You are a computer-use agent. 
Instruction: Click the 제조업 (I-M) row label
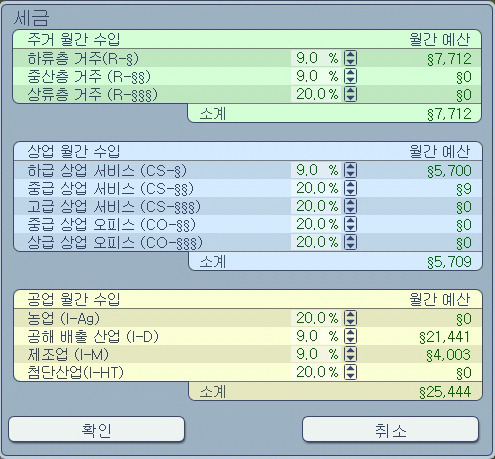point(68,355)
